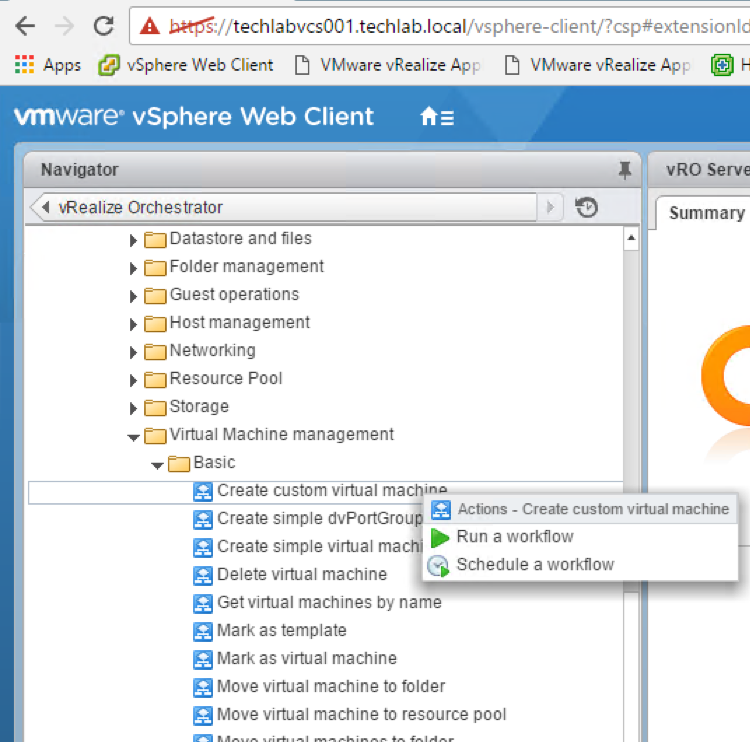Select Get virtual machines by name workflow
750x742 pixels.
[x=329, y=602]
